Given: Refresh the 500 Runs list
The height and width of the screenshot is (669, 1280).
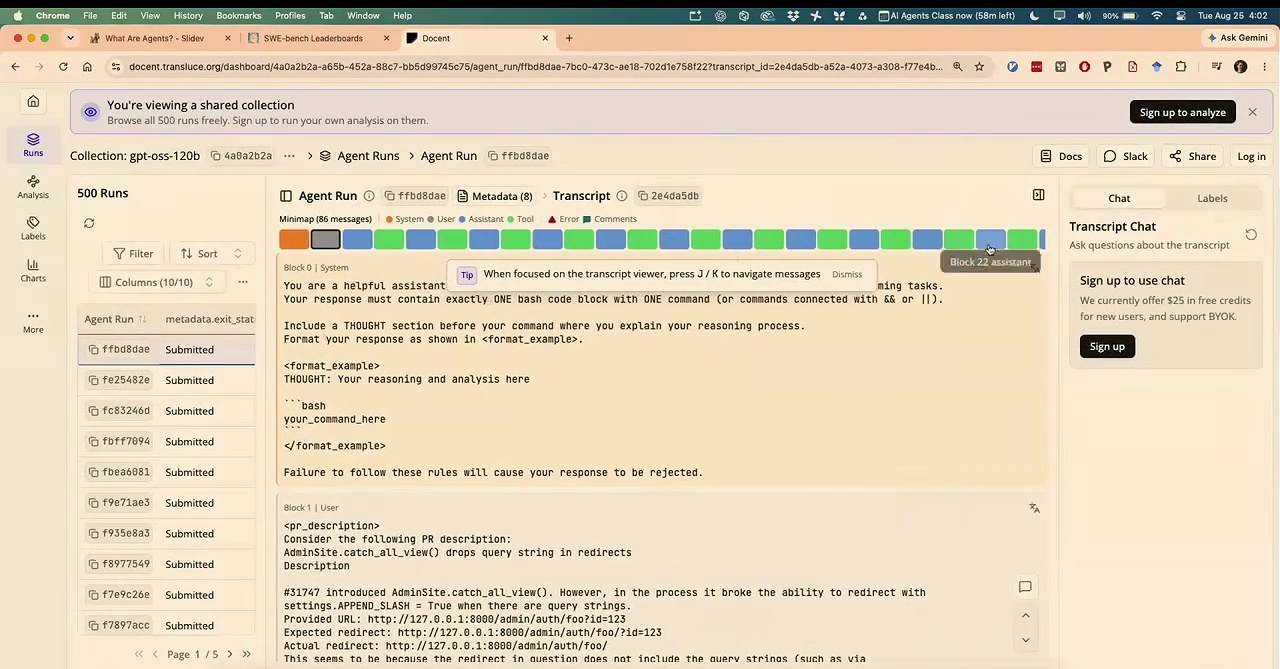Looking at the screenshot, I should (x=89, y=223).
